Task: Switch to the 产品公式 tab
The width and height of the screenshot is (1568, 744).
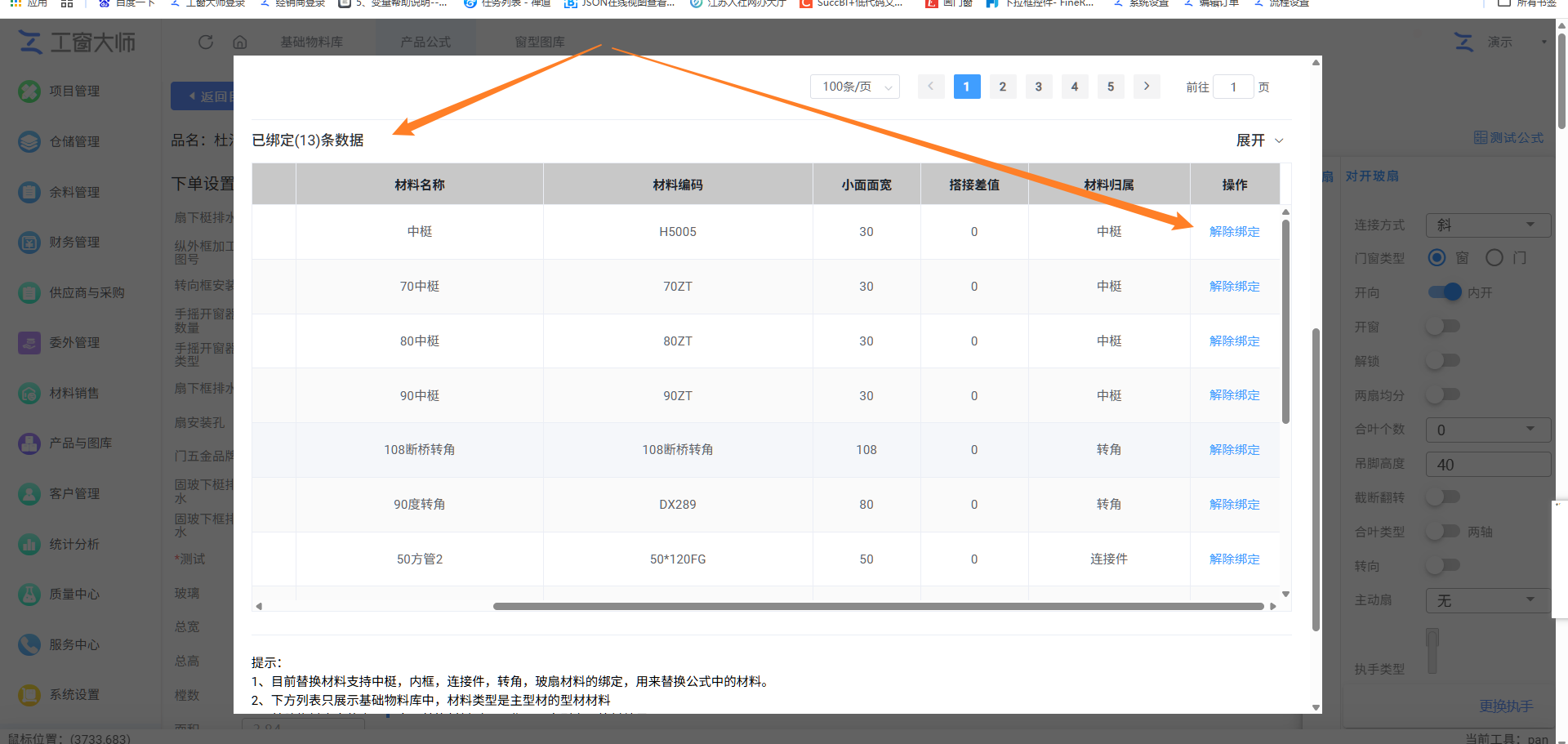Action: [425, 42]
